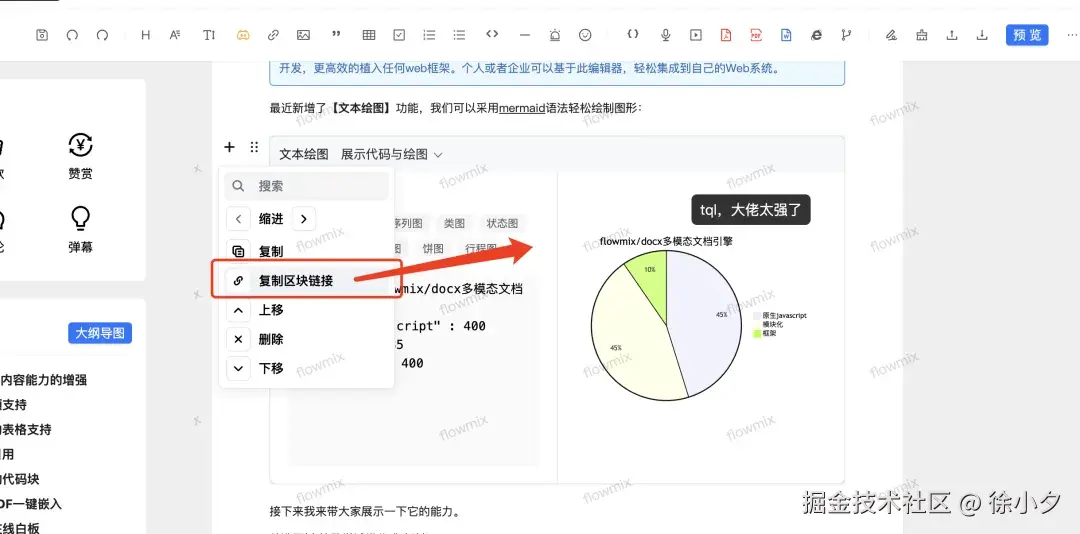Screen dimensions: 1080x534
Task: Click the 文本绘图 block title
Action: [304, 154]
